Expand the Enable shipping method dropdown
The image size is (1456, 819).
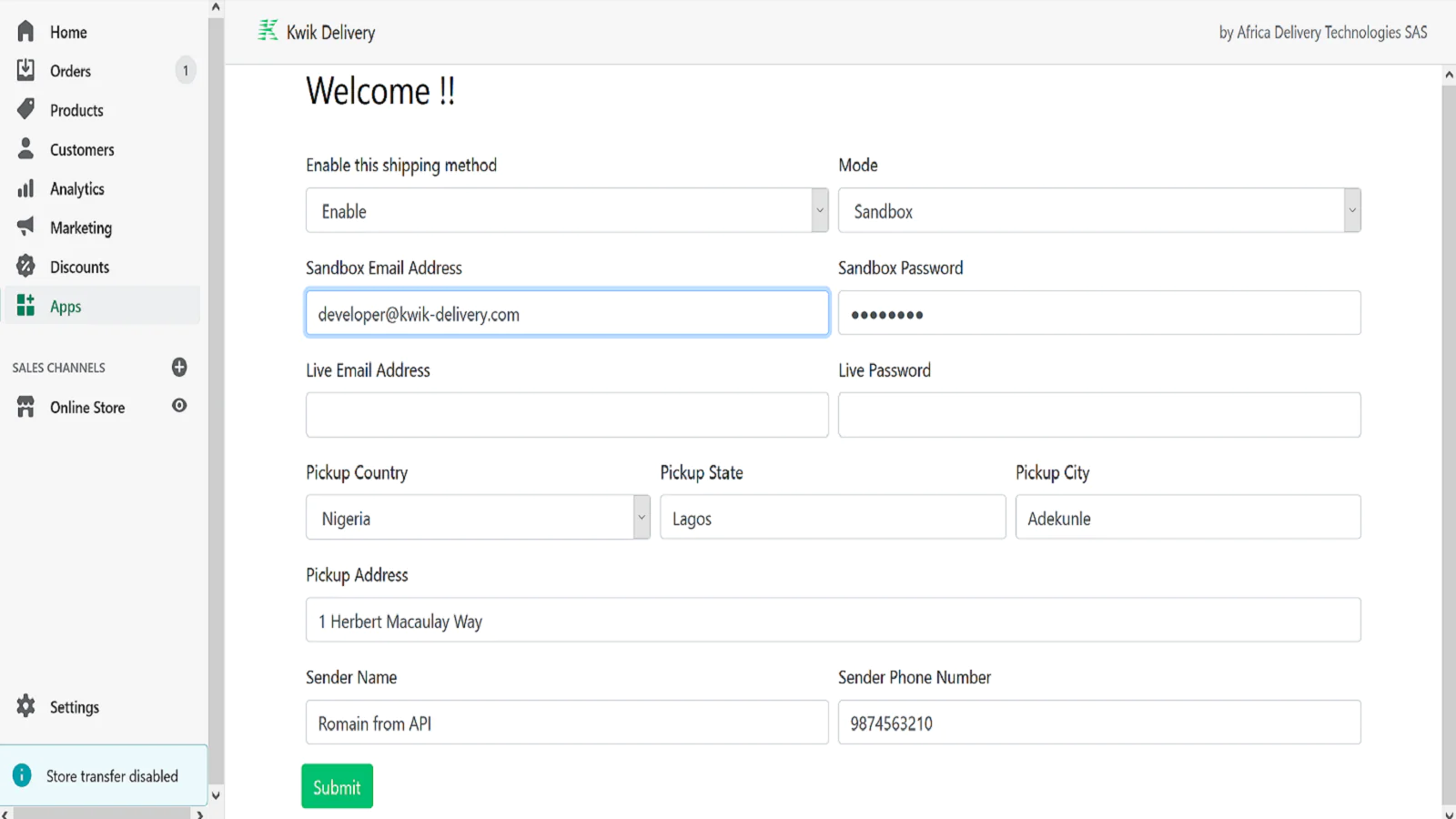pyautogui.click(x=819, y=210)
